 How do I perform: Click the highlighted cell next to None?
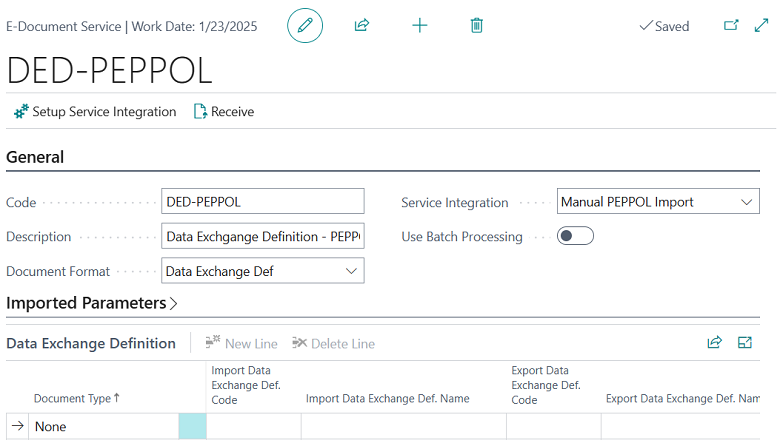click(x=193, y=426)
